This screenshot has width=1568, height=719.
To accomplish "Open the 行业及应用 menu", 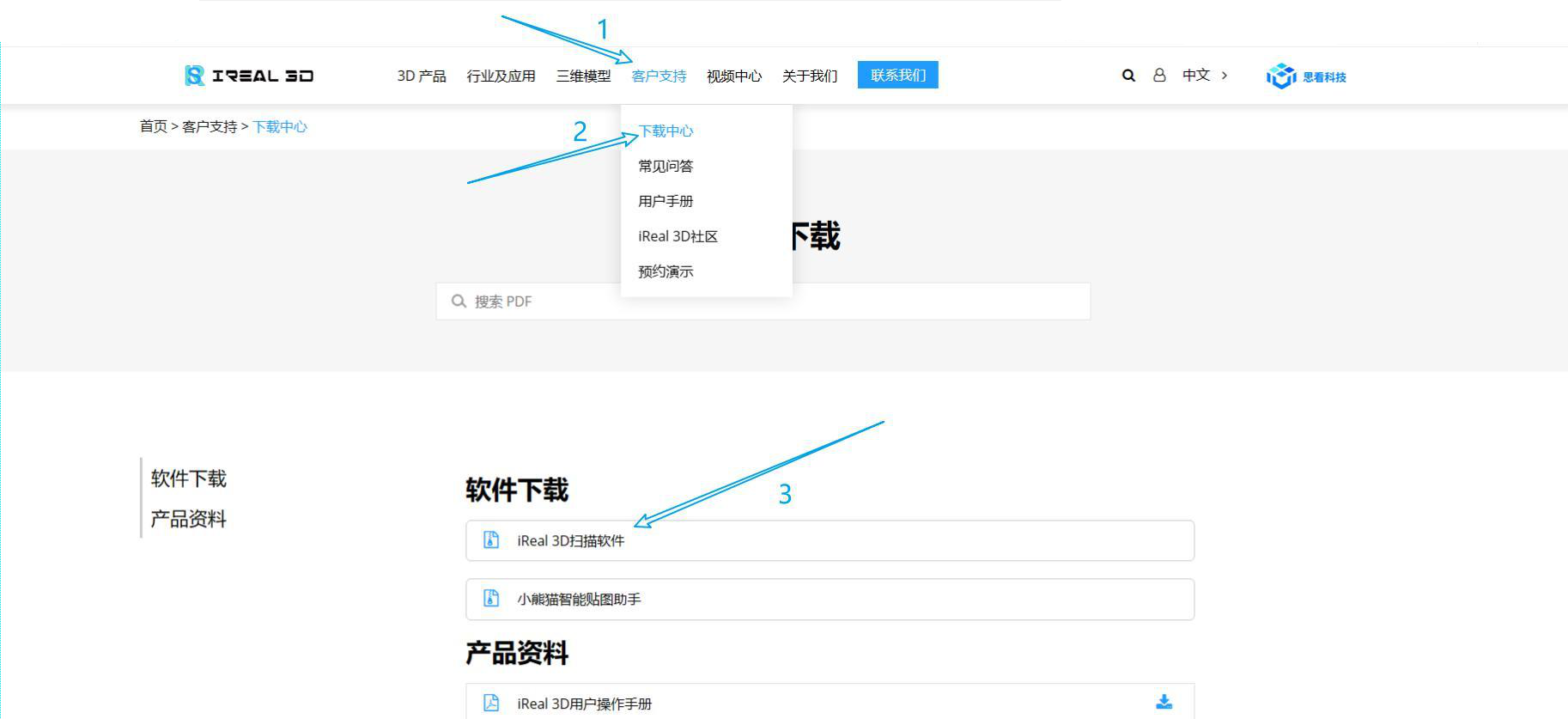I will (x=501, y=76).
